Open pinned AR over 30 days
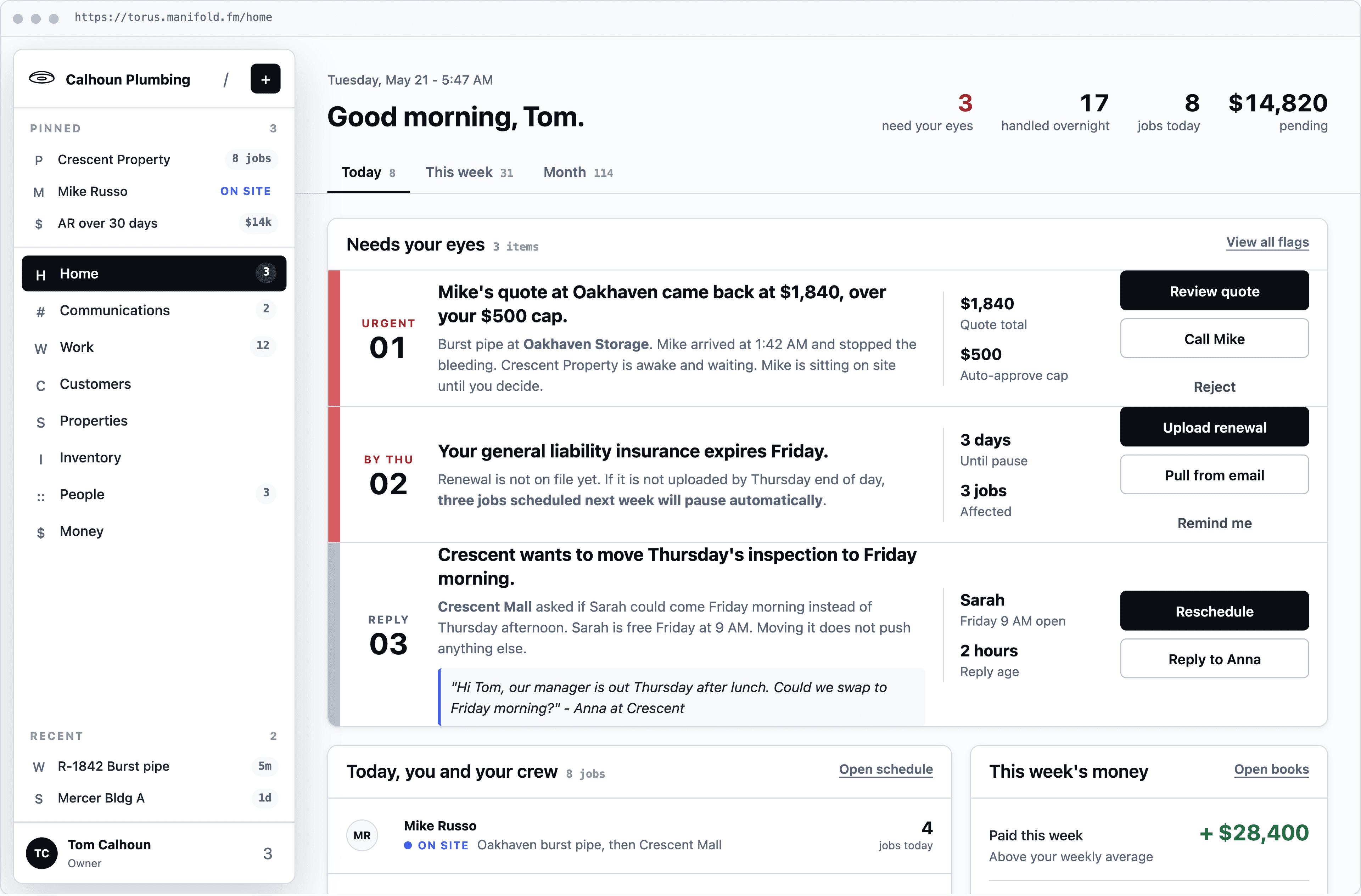The height and width of the screenshot is (896, 1361). point(154,223)
